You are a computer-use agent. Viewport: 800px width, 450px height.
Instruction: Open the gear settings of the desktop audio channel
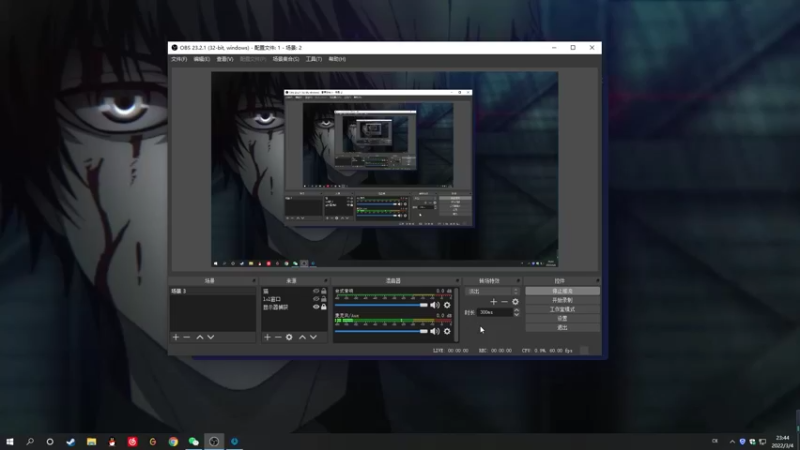click(x=447, y=305)
